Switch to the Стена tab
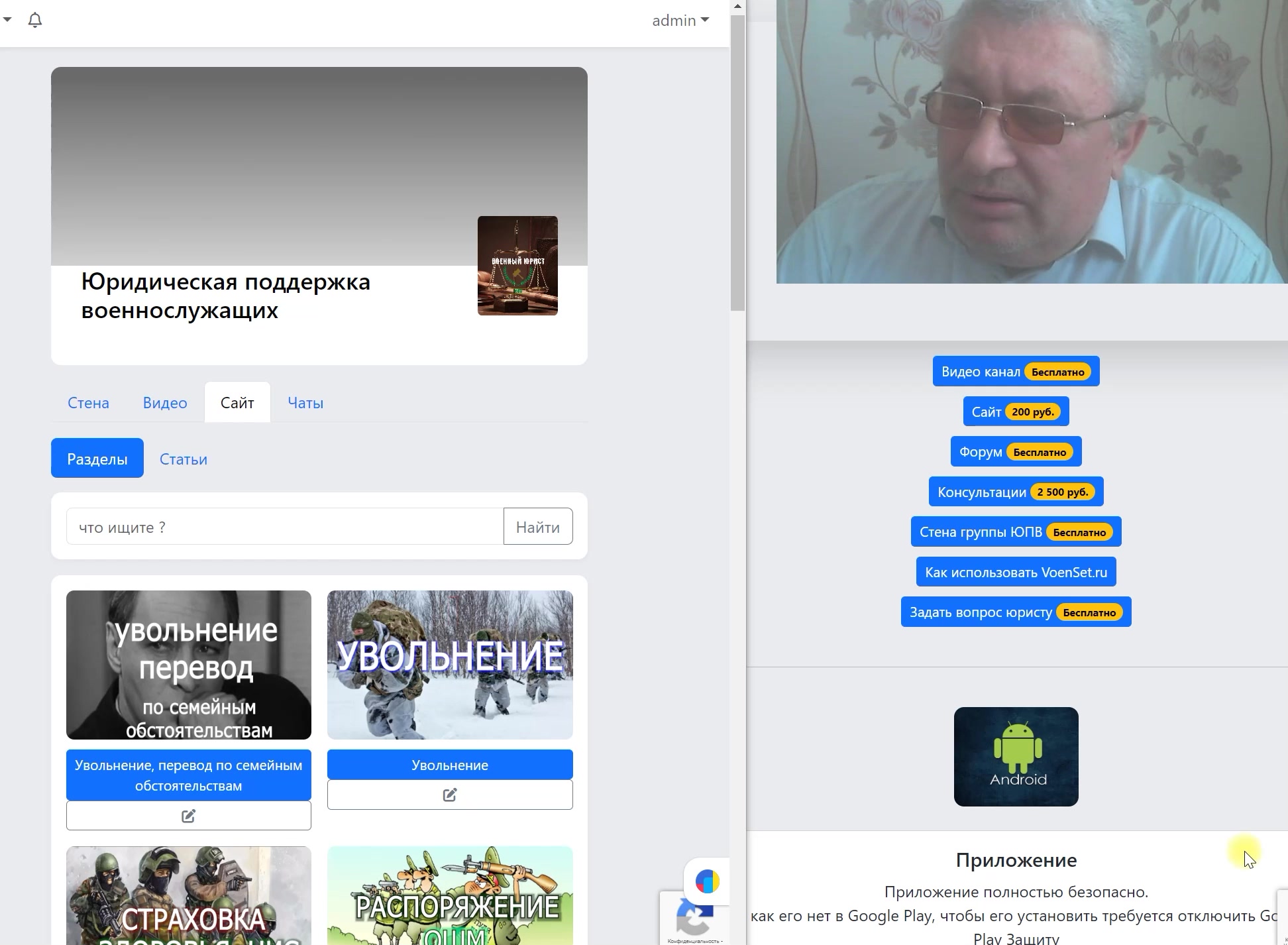This screenshot has width=1288, height=945. pyautogui.click(x=88, y=403)
